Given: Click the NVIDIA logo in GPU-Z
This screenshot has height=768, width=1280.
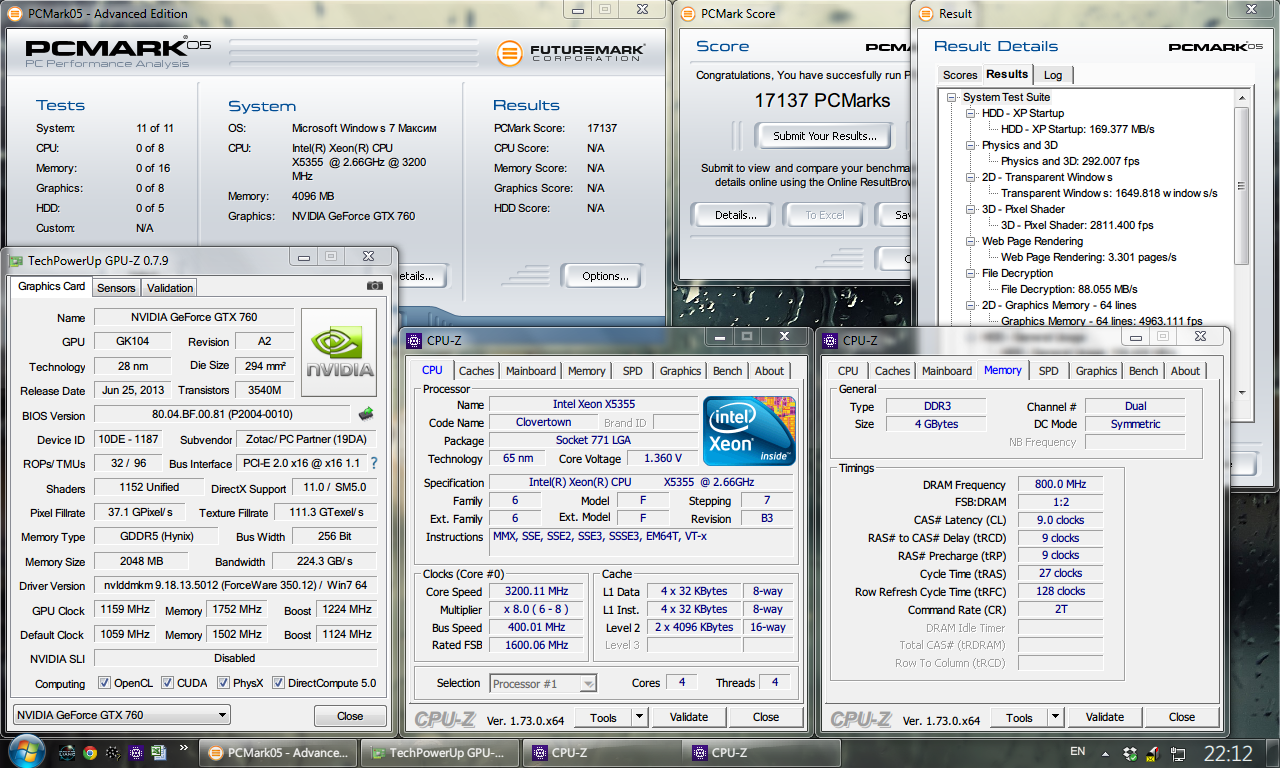Looking at the screenshot, I should point(339,353).
